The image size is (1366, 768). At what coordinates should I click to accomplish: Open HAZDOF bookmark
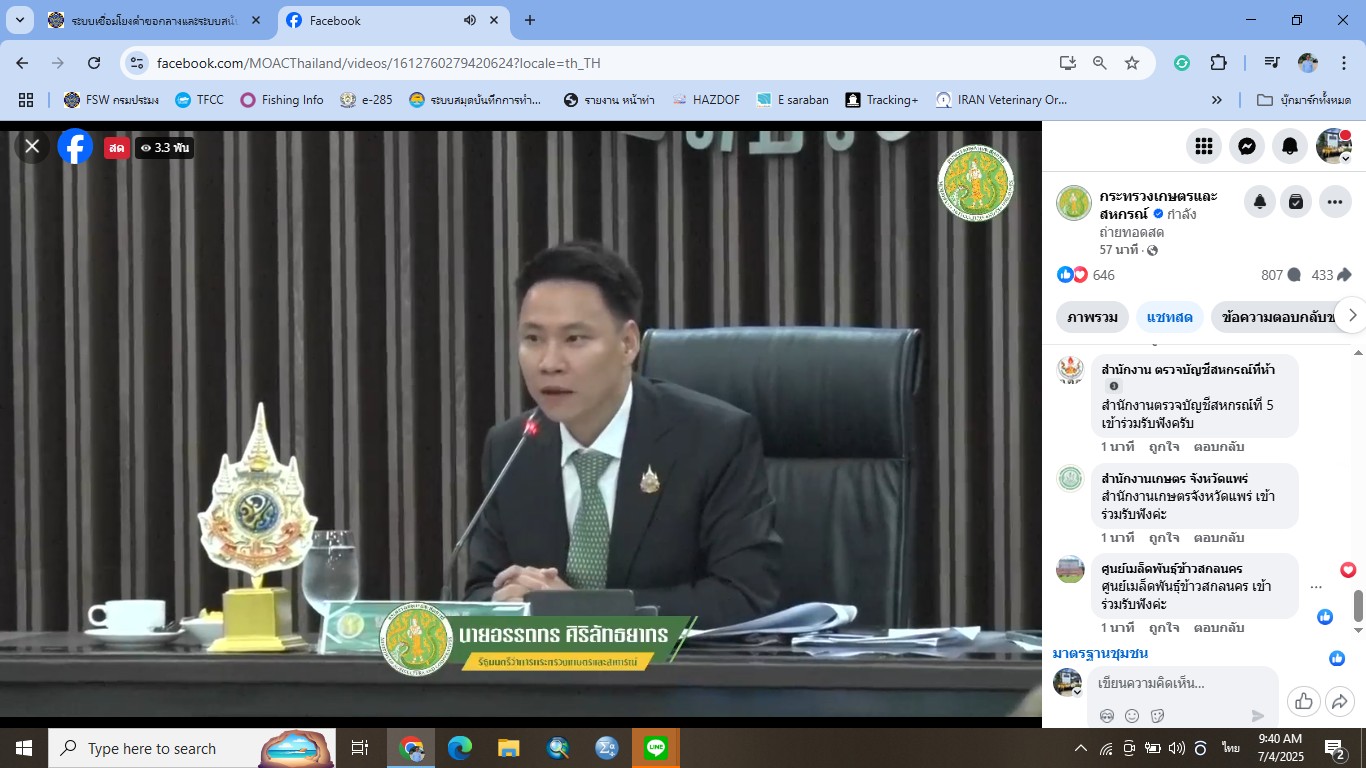pos(708,100)
